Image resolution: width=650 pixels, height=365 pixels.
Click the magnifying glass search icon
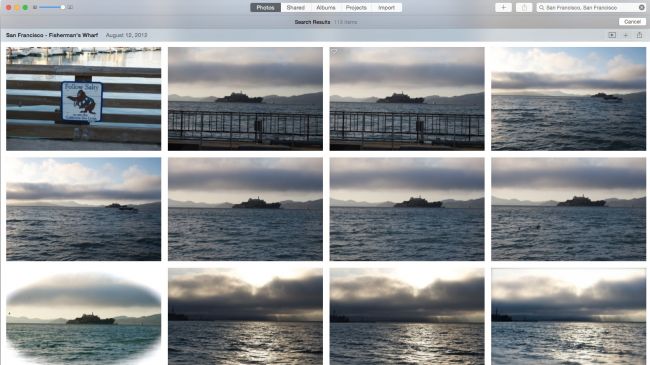tap(541, 7)
